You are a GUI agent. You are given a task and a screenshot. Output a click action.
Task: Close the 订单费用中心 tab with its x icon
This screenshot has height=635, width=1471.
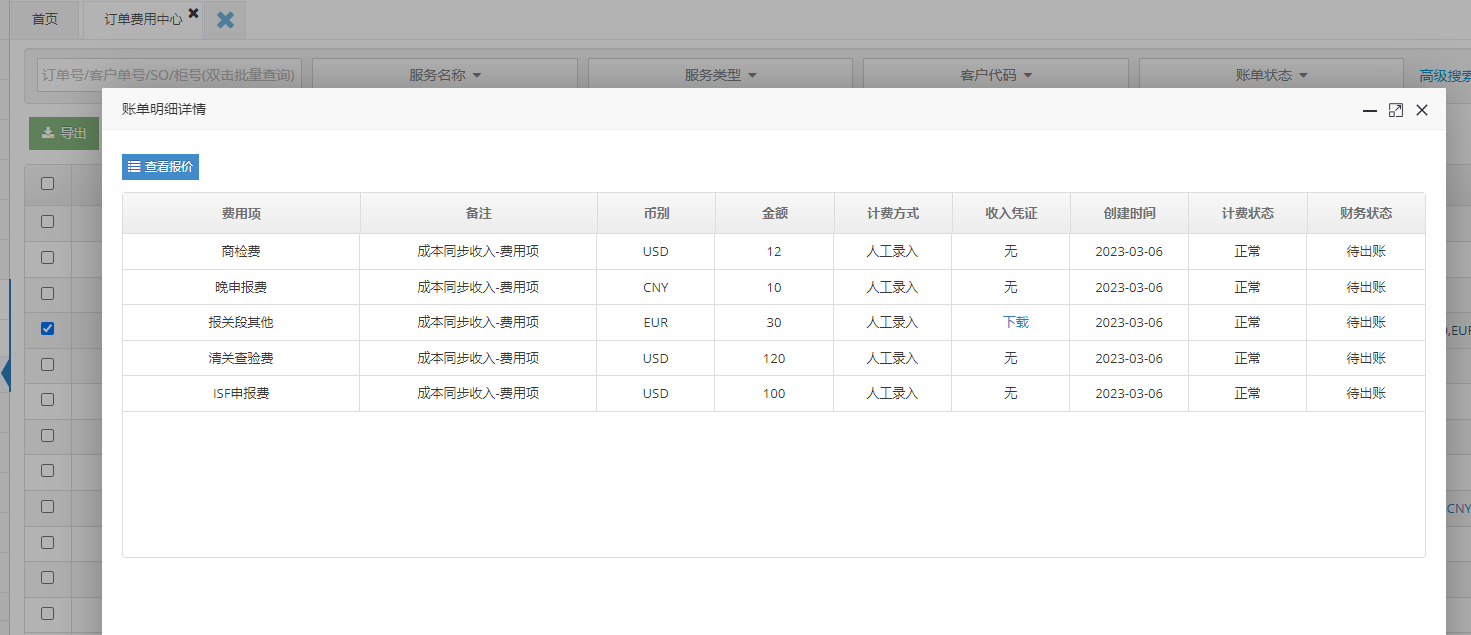[193, 13]
